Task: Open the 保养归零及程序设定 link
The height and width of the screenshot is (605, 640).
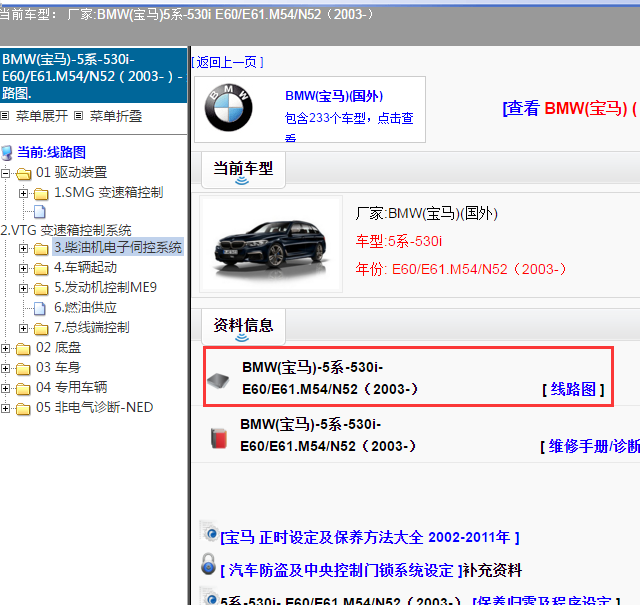Action: (547, 600)
